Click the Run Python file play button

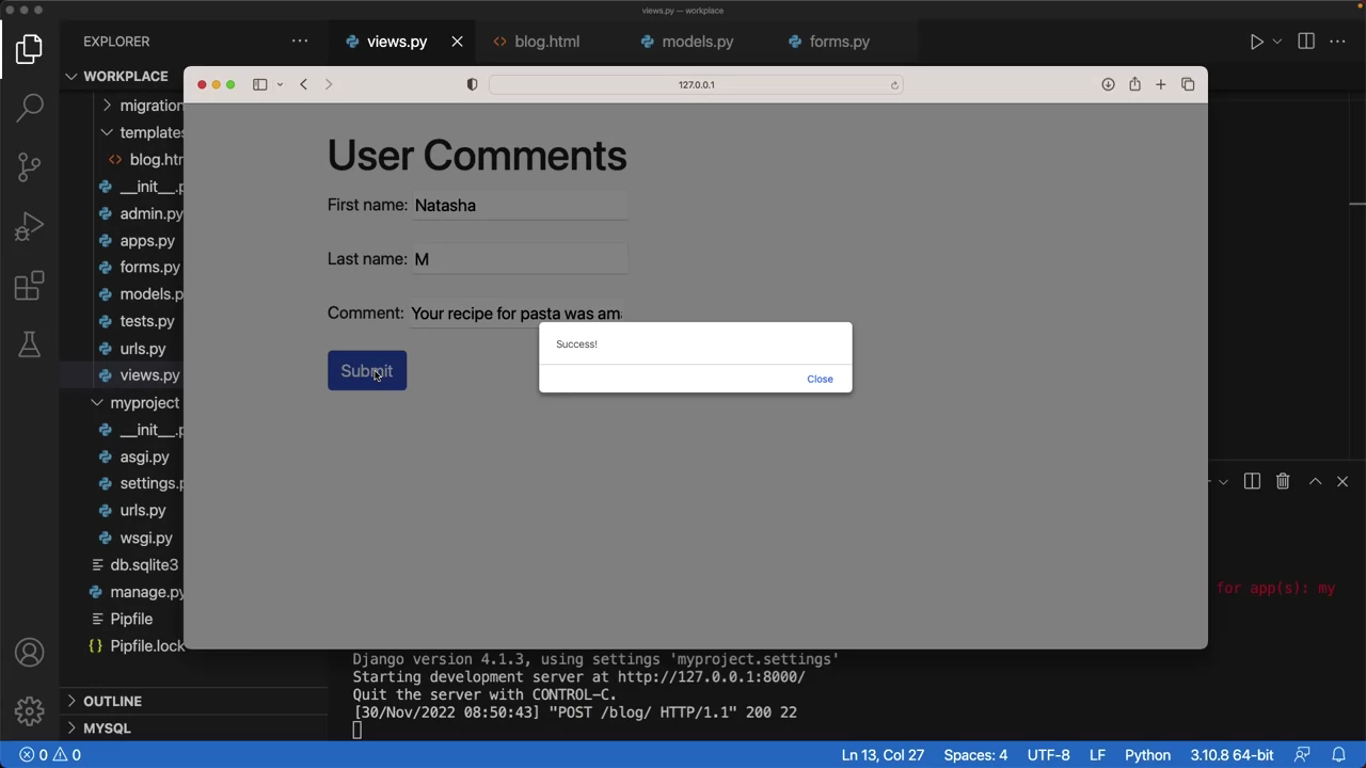click(x=1257, y=42)
